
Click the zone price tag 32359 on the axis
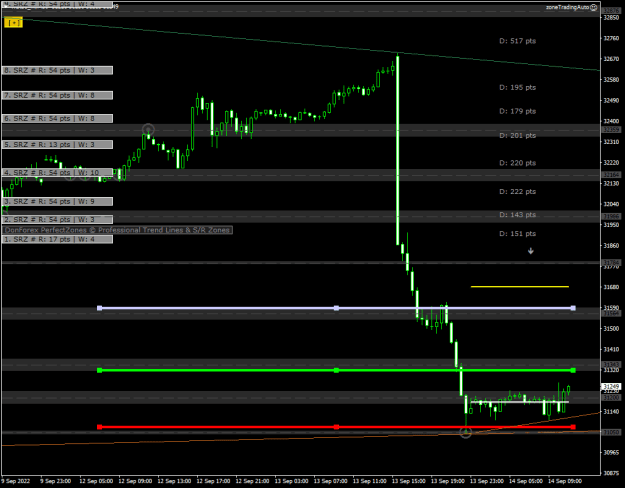(611, 130)
